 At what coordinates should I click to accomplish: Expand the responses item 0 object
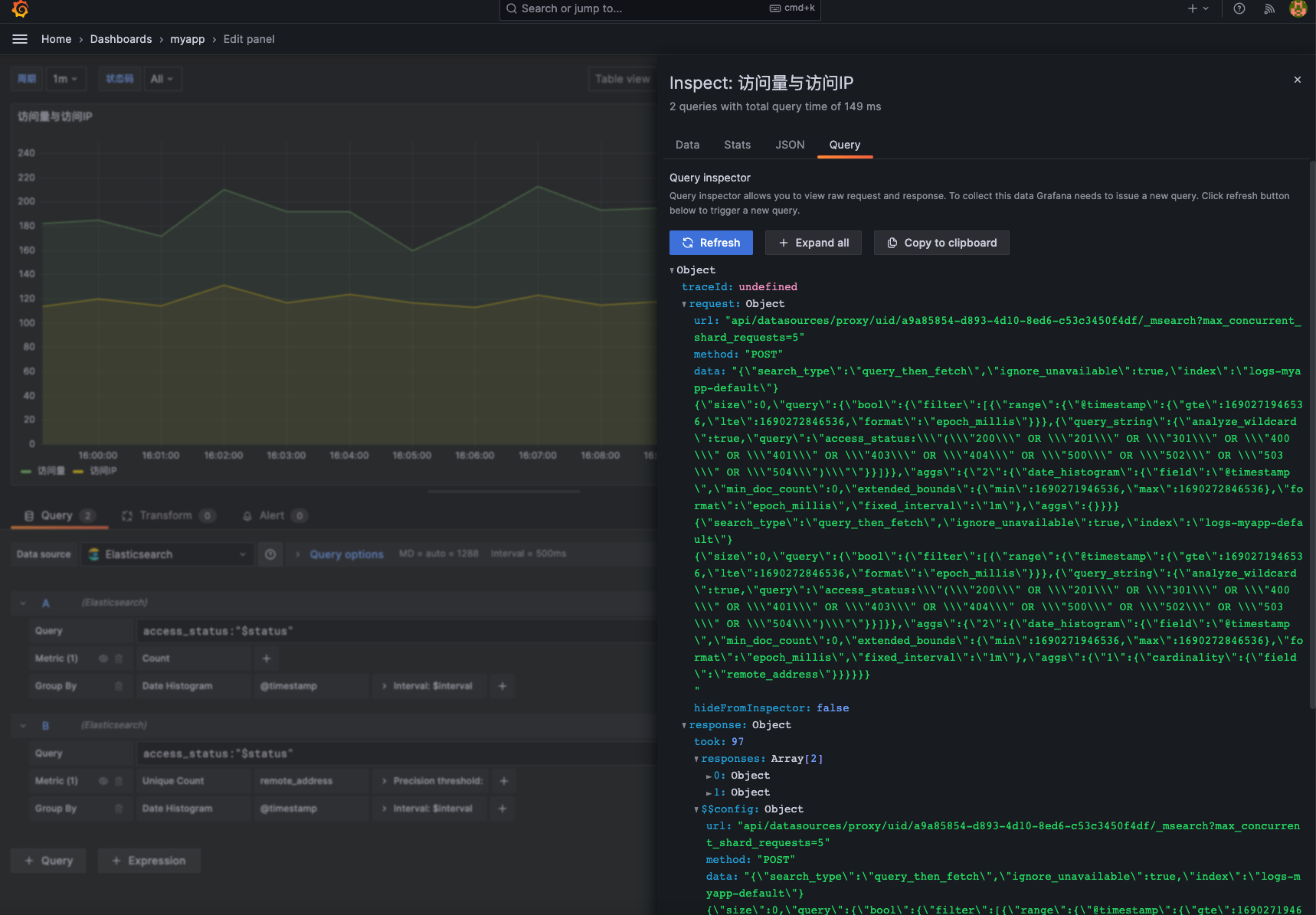pos(709,776)
